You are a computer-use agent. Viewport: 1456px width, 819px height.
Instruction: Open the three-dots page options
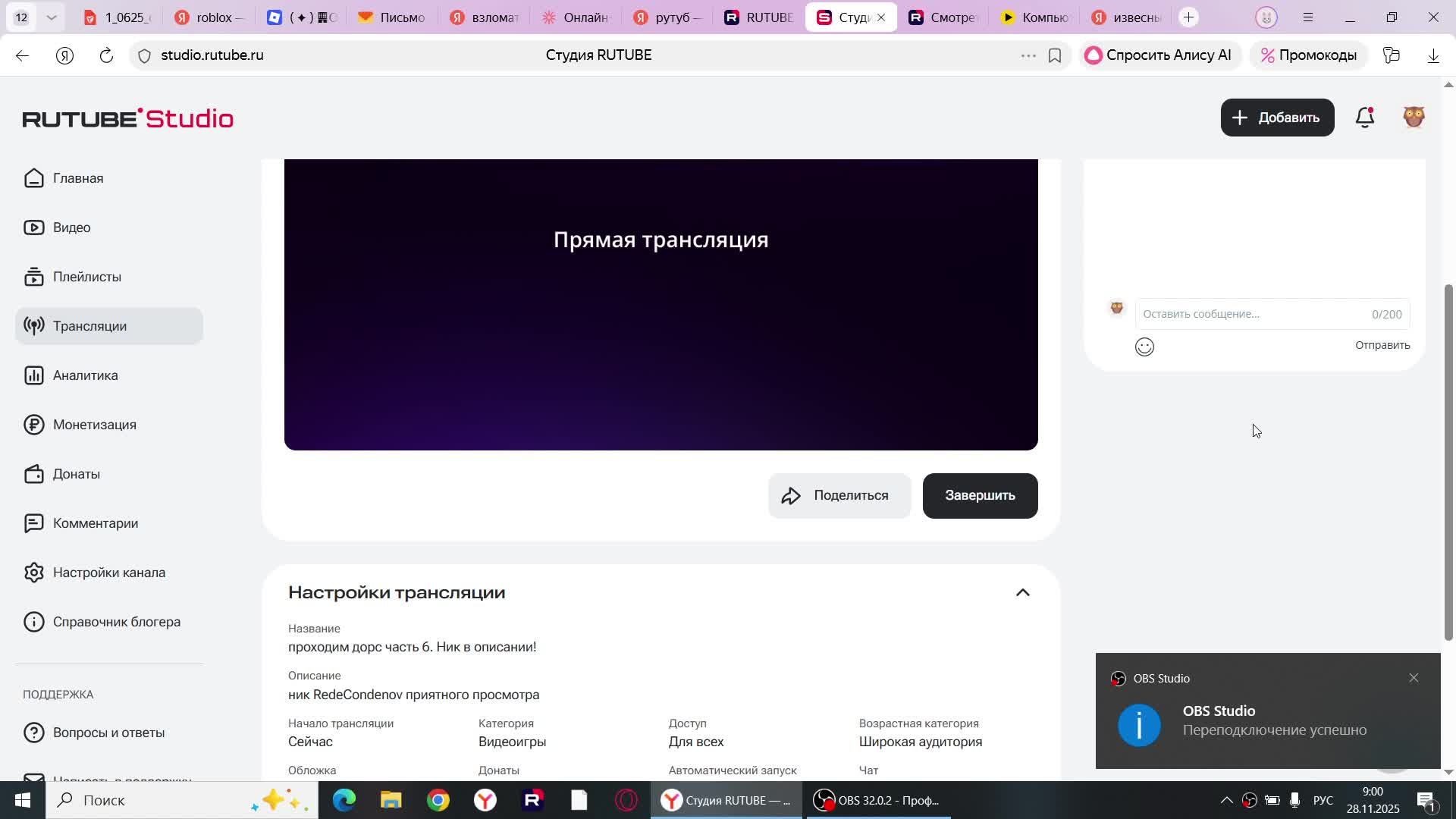point(1028,55)
